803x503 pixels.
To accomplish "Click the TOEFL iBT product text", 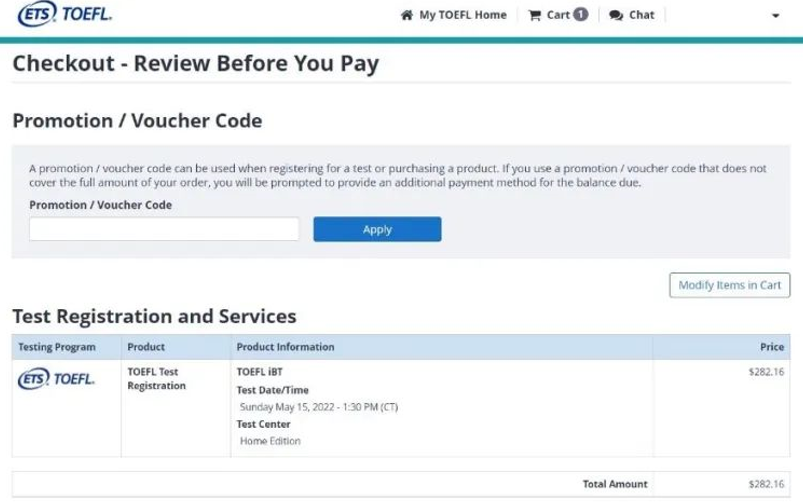I will point(260,372).
